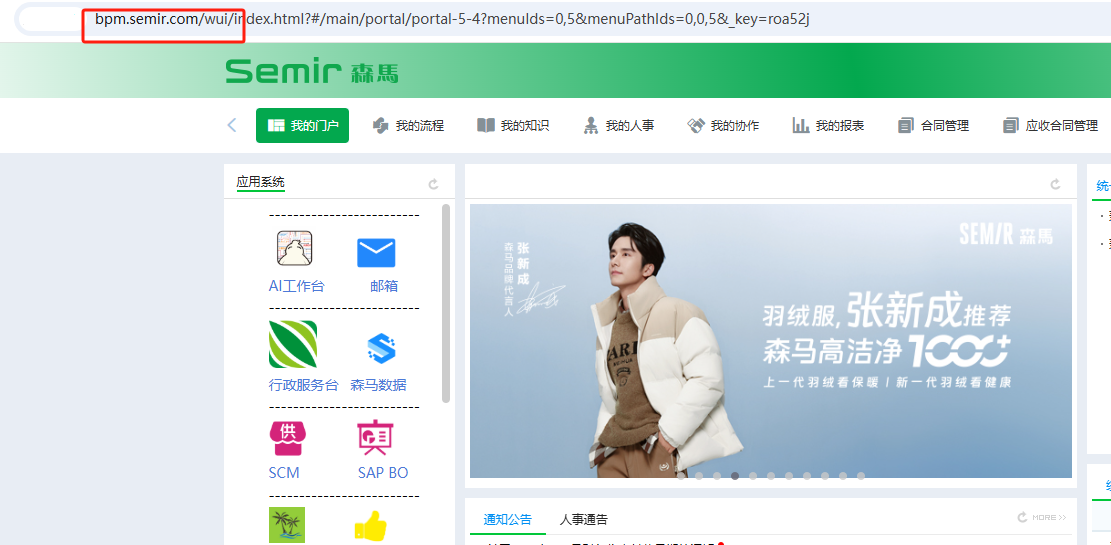Open the 邮箱 mail envelope icon

coord(376,253)
